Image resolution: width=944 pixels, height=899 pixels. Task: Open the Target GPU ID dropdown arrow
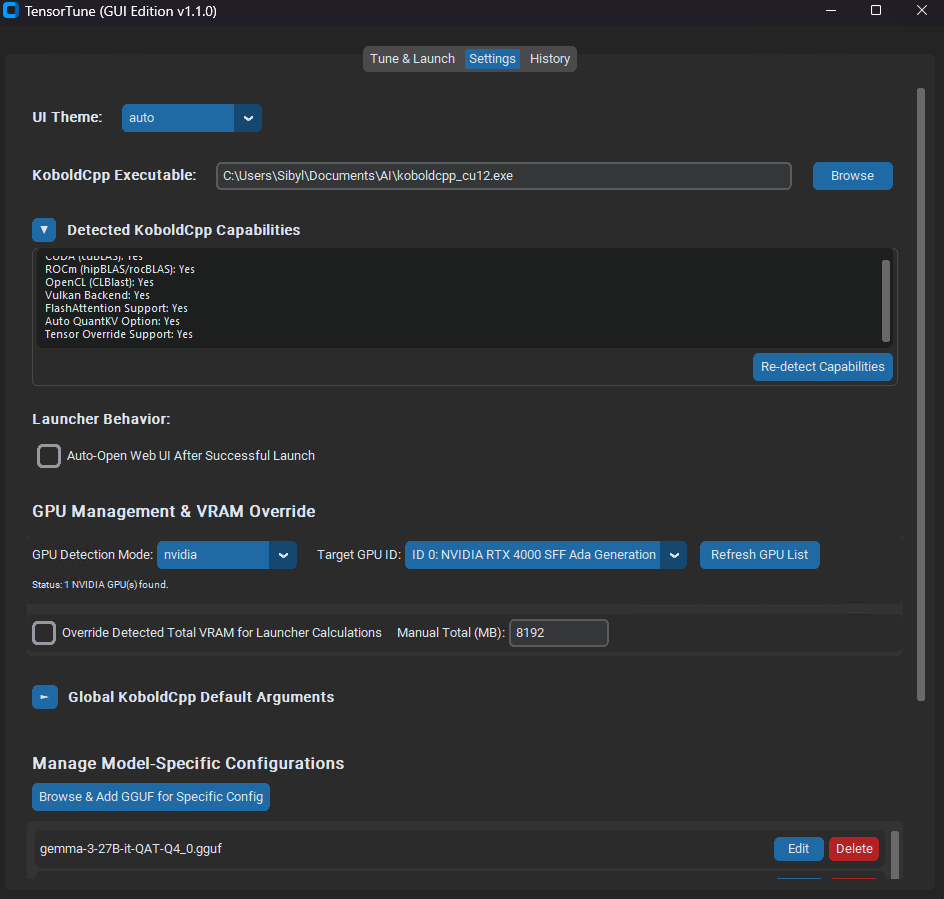pos(674,555)
